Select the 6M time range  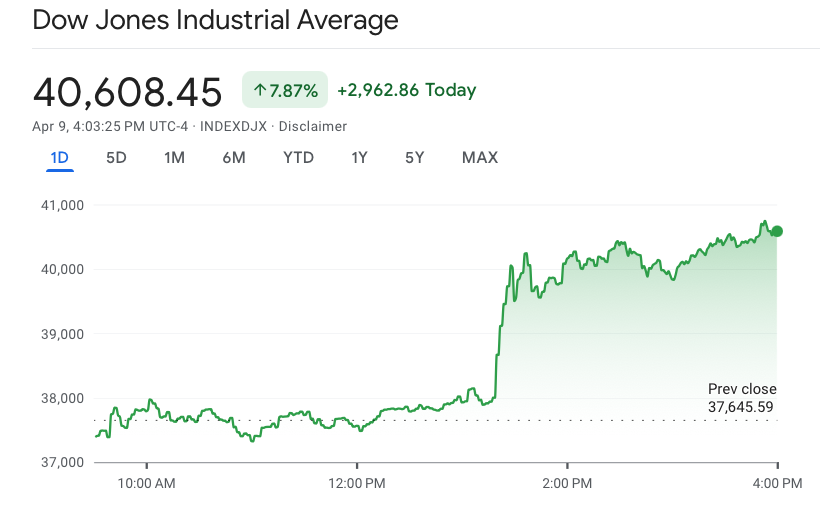pyautogui.click(x=234, y=158)
